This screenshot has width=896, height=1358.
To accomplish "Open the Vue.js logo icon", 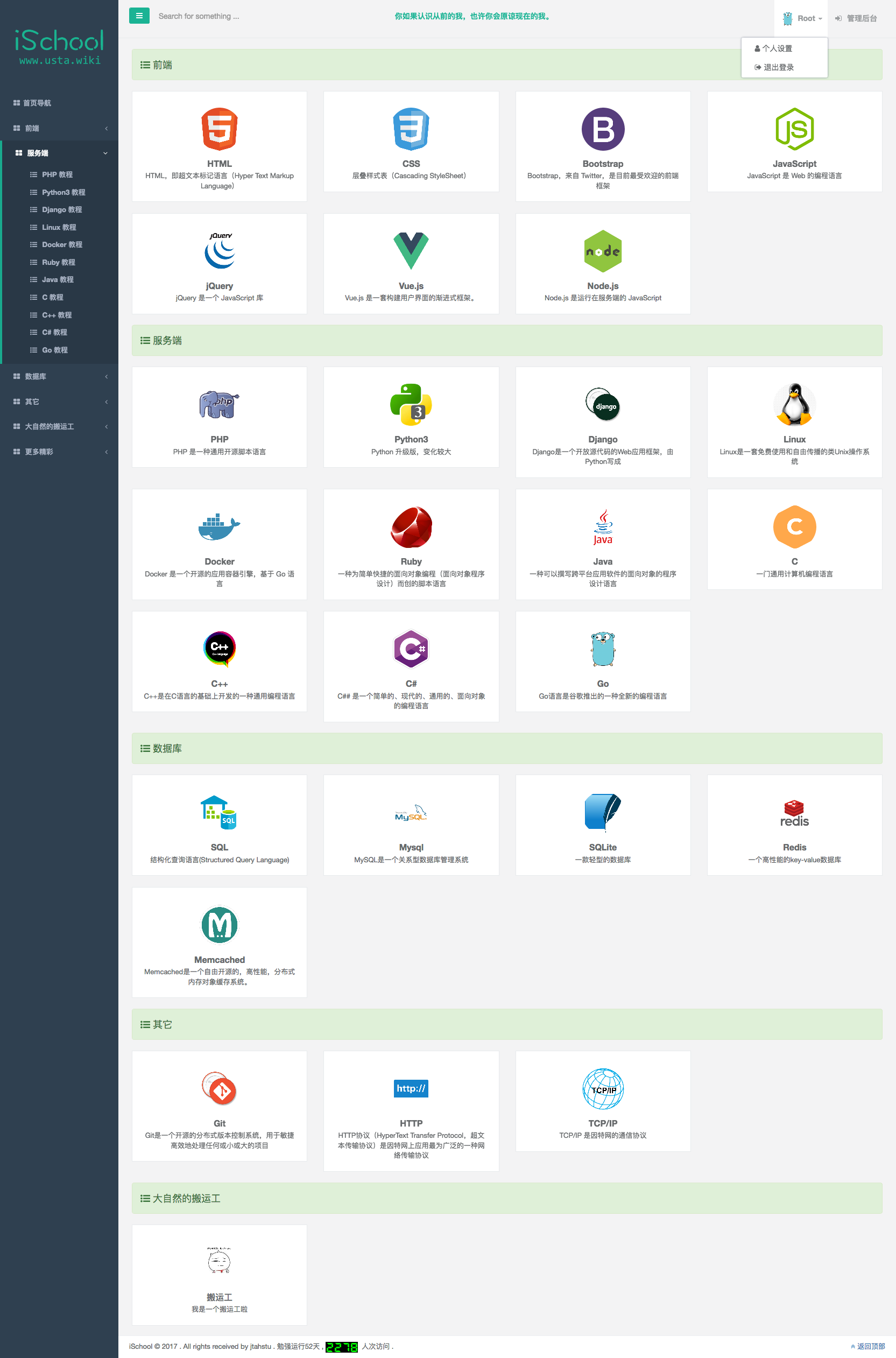I will 411,251.
